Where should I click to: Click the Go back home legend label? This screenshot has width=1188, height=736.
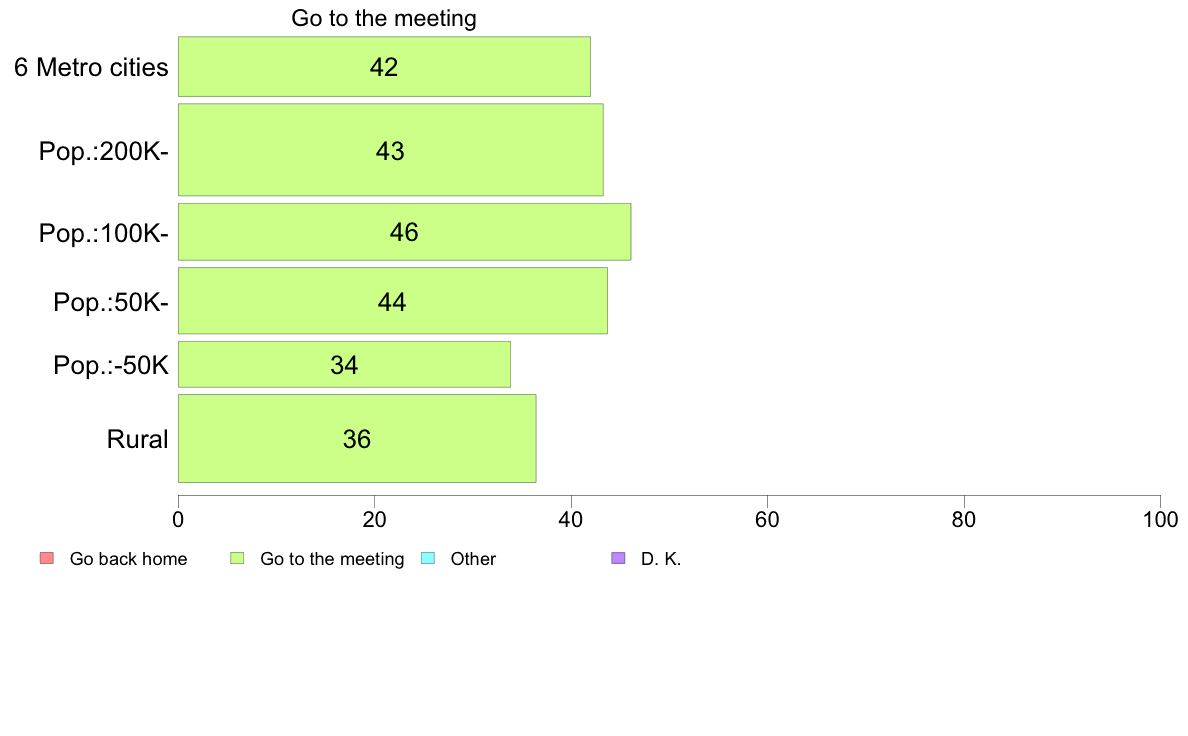click(128, 559)
